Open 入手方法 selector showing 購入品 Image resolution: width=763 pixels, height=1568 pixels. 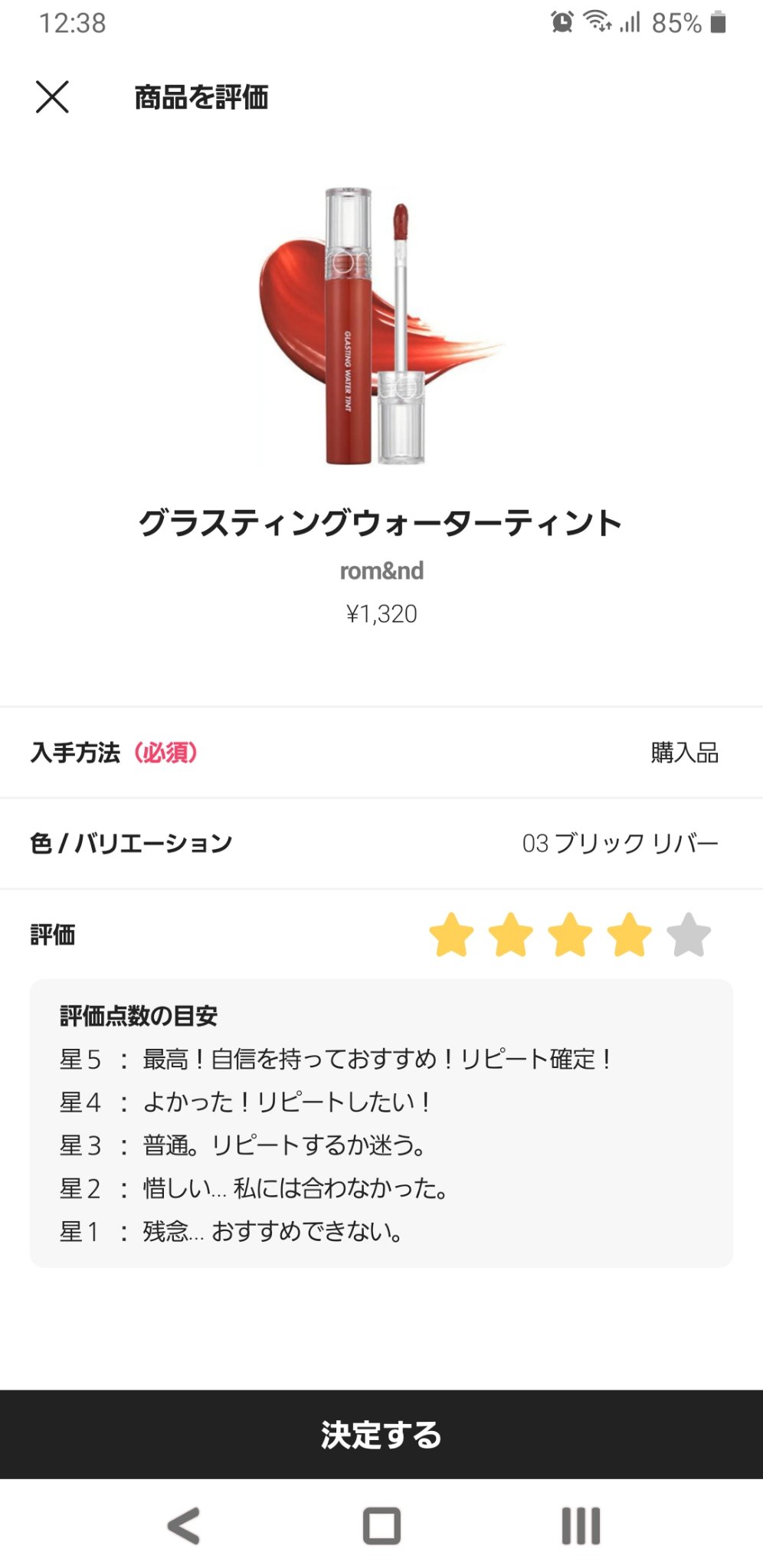point(684,753)
